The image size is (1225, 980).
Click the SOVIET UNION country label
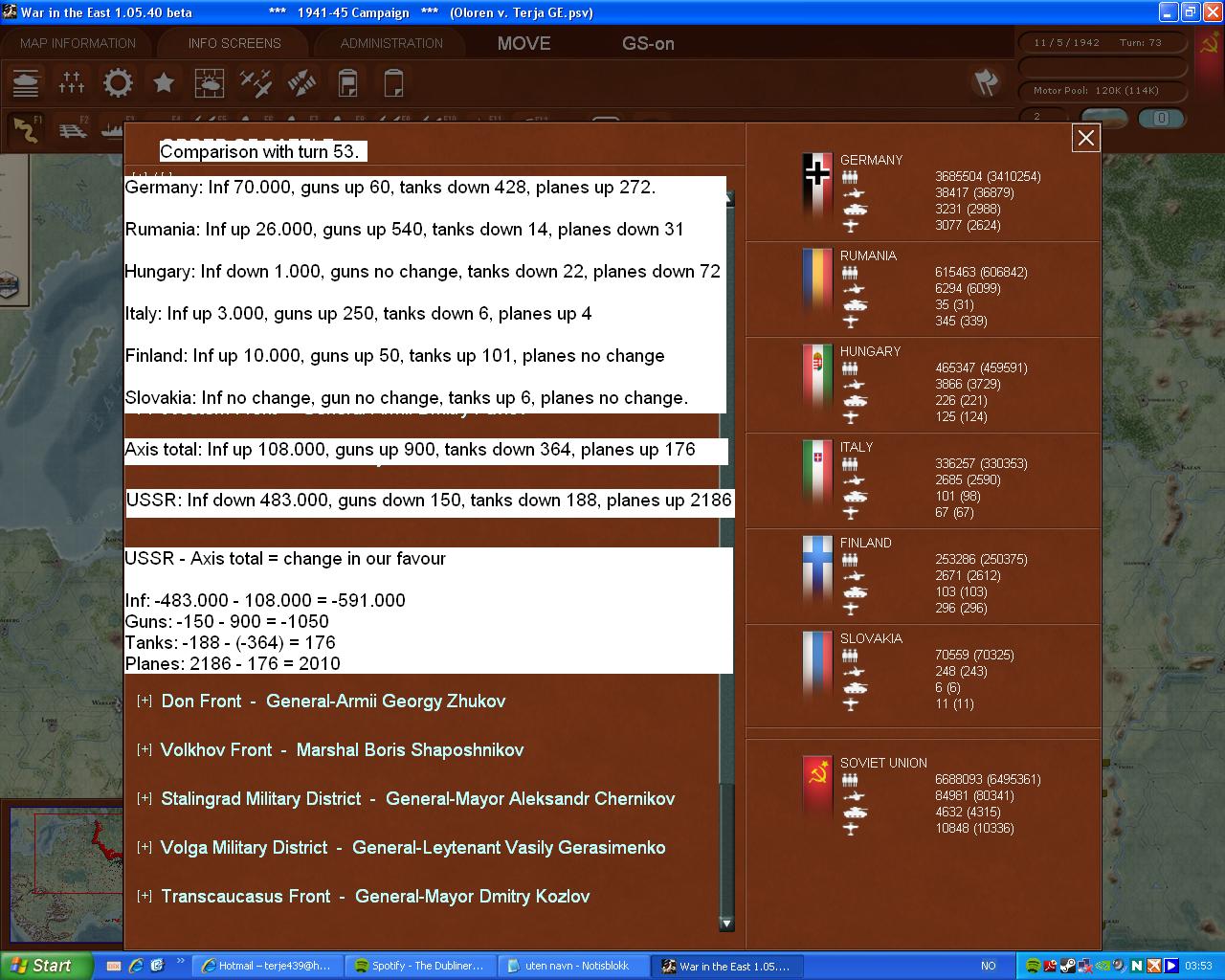[883, 763]
